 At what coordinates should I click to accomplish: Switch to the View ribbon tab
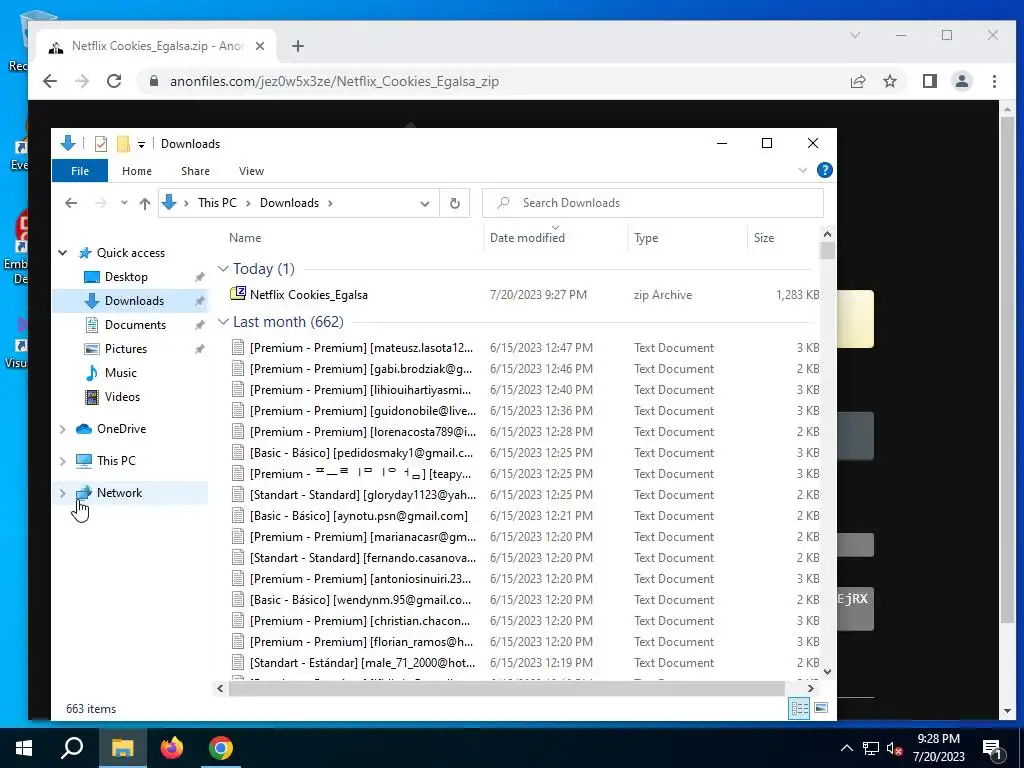pos(251,171)
